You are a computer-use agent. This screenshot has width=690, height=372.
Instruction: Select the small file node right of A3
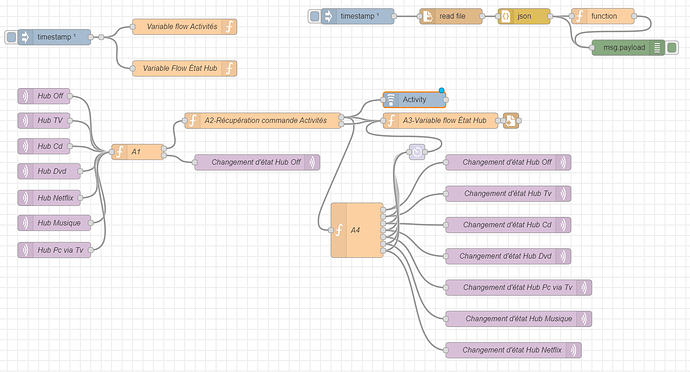coord(511,121)
